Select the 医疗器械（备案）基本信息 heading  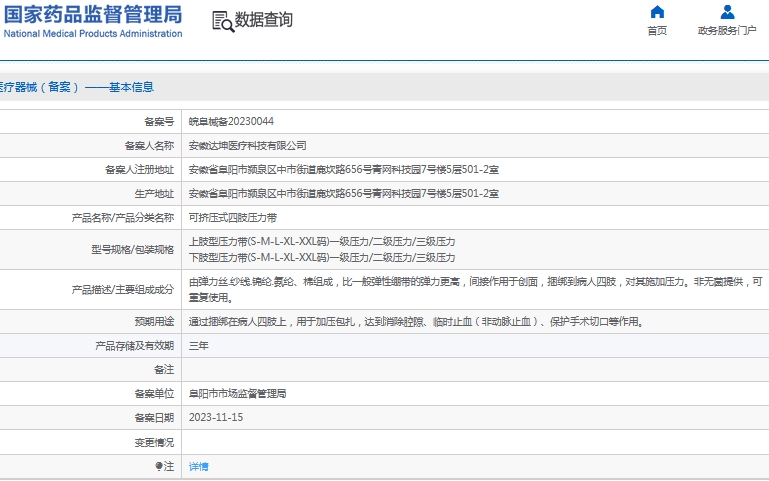(x=77, y=87)
